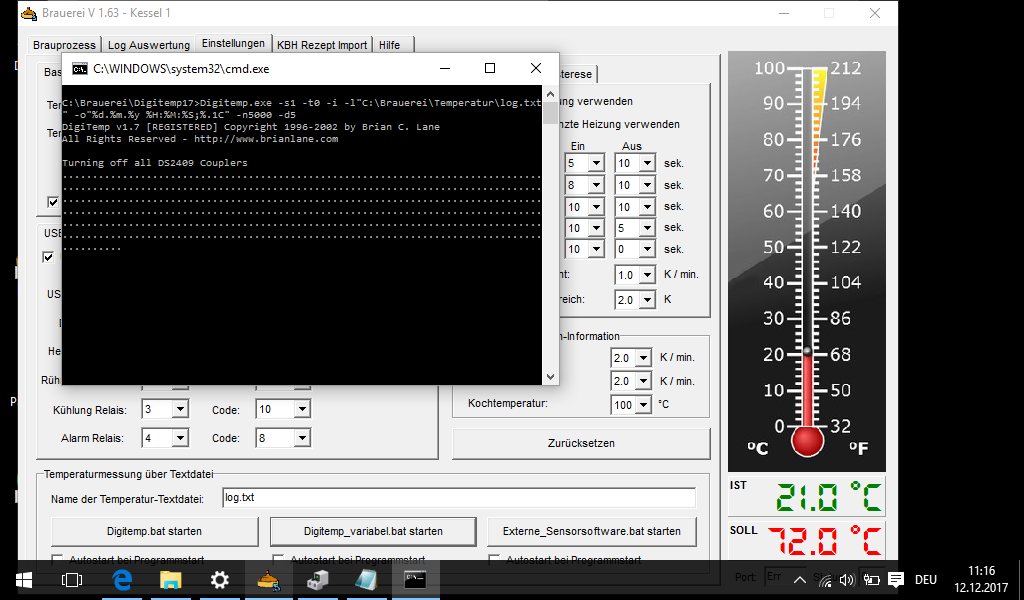
Task: Launch Microsoft Edge from the taskbar
Action: coord(122,579)
